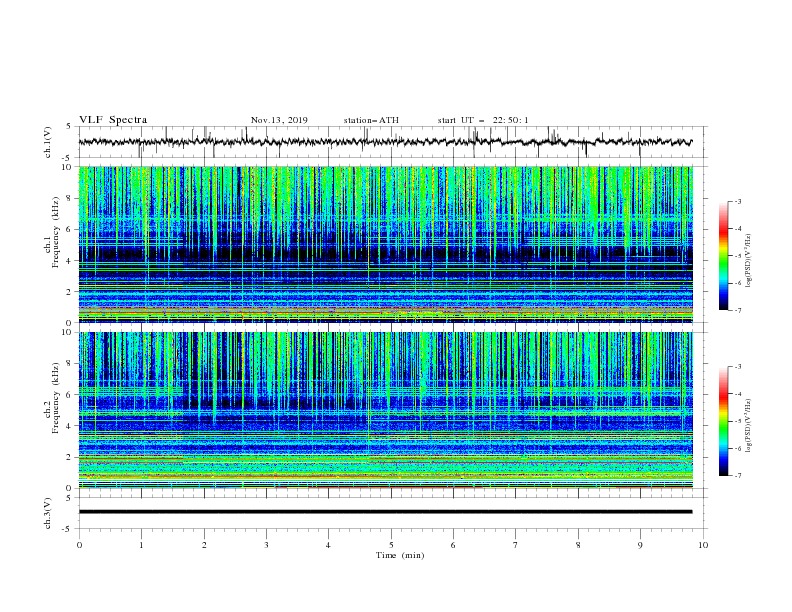
Task: Click time axis tick label "10"
Action: point(703,545)
